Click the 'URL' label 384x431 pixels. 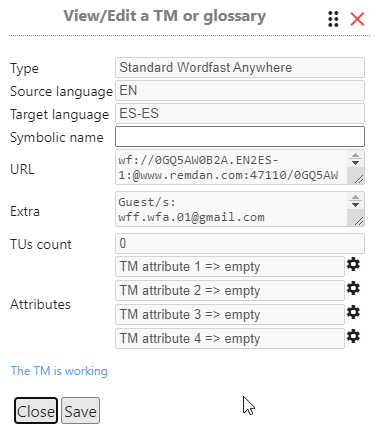(22, 169)
